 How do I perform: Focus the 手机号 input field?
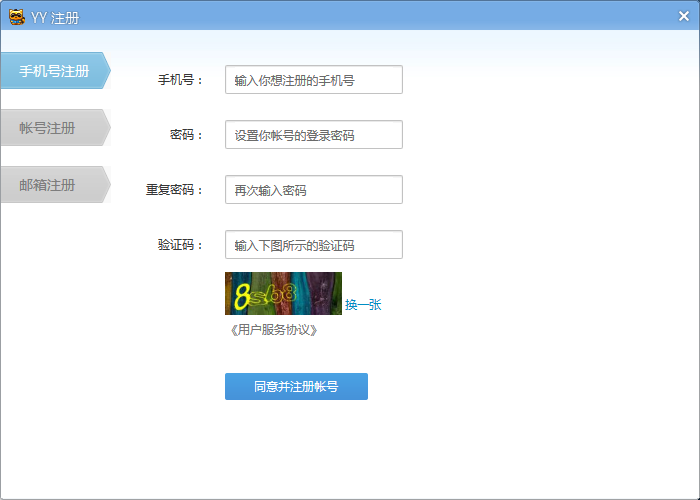pyautogui.click(x=314, y=79)
